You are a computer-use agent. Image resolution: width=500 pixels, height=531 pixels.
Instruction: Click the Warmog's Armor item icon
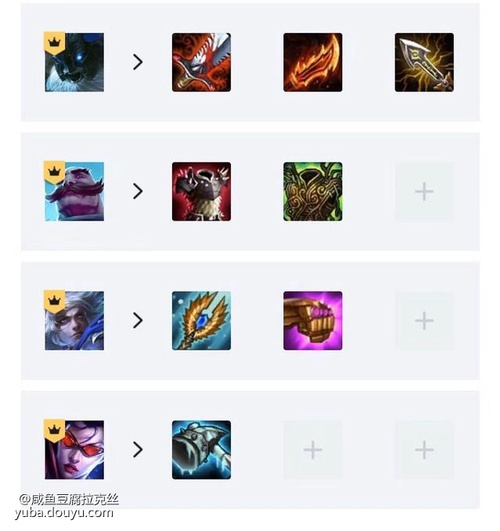click(x=201, y=192)
